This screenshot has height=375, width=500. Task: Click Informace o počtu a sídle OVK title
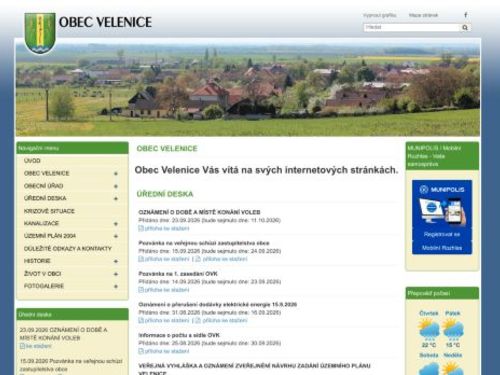coord(179,335)
